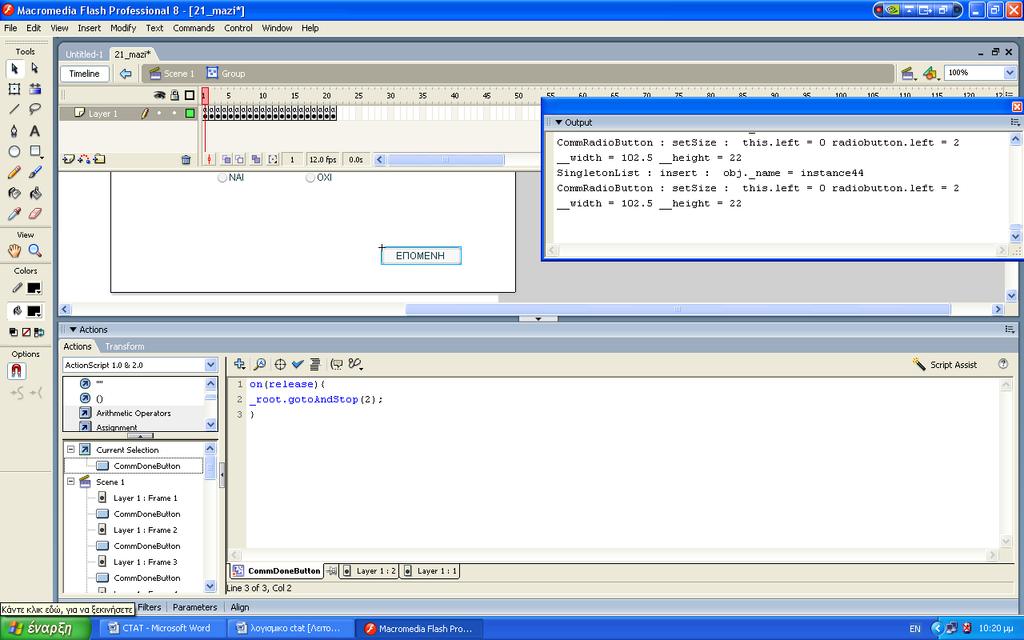Collapse the Output panel triangle
The height and width of the screenshot is (640, 1024).
[x=558, y=122]
